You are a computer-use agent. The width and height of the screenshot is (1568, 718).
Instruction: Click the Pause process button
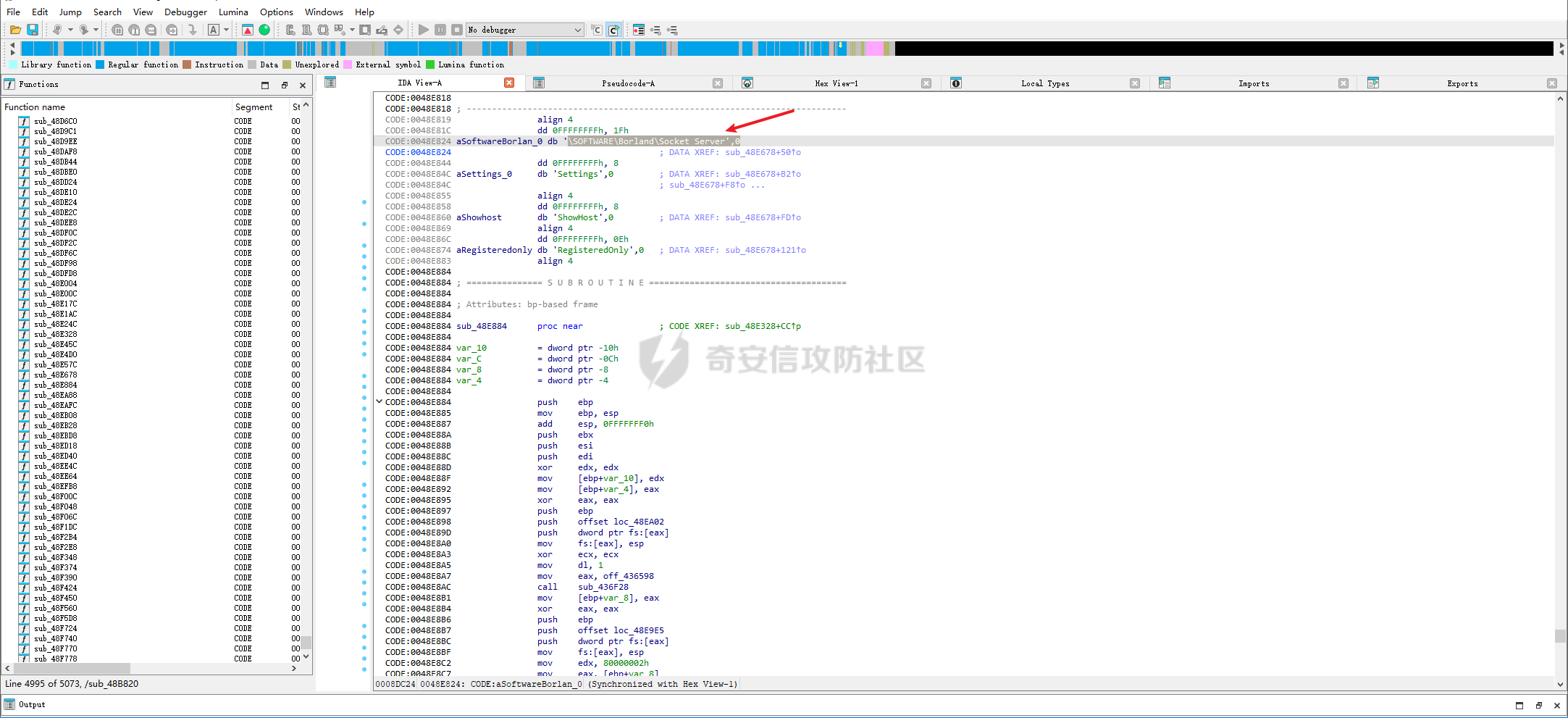pos(440,30)
